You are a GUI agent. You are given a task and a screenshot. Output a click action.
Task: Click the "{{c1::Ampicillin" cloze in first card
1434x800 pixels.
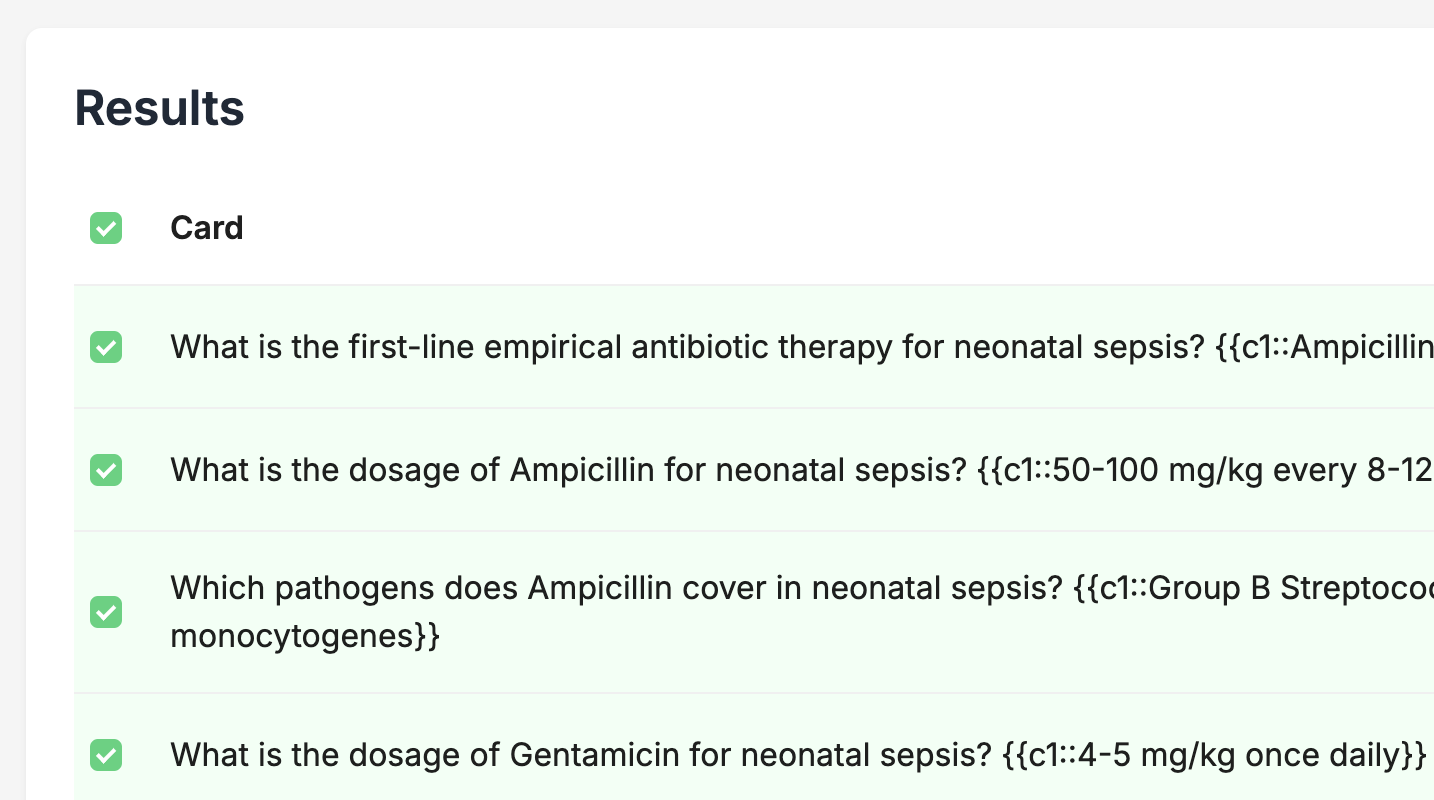tap(1324, 347)
